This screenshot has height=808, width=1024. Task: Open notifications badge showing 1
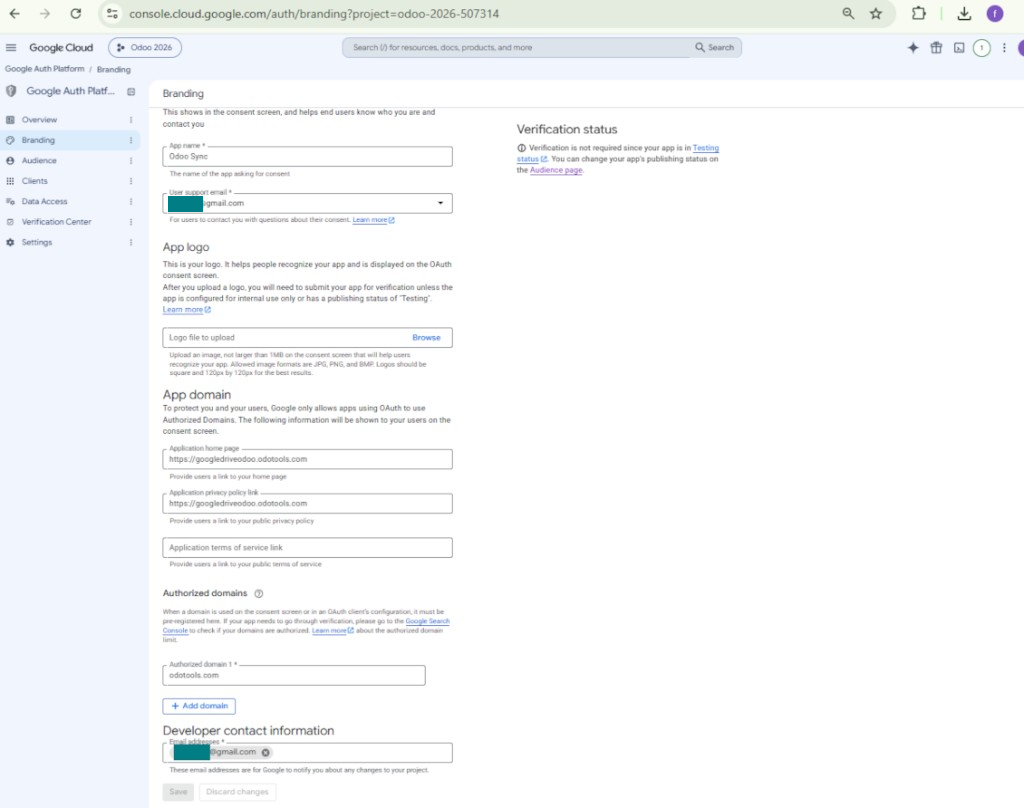coord(982,48)
